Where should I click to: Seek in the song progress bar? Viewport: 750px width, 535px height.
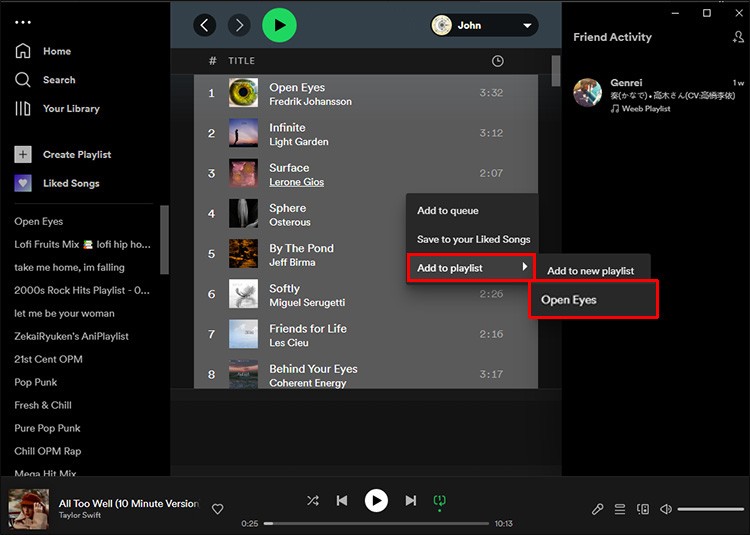click(x=376, y=524)
